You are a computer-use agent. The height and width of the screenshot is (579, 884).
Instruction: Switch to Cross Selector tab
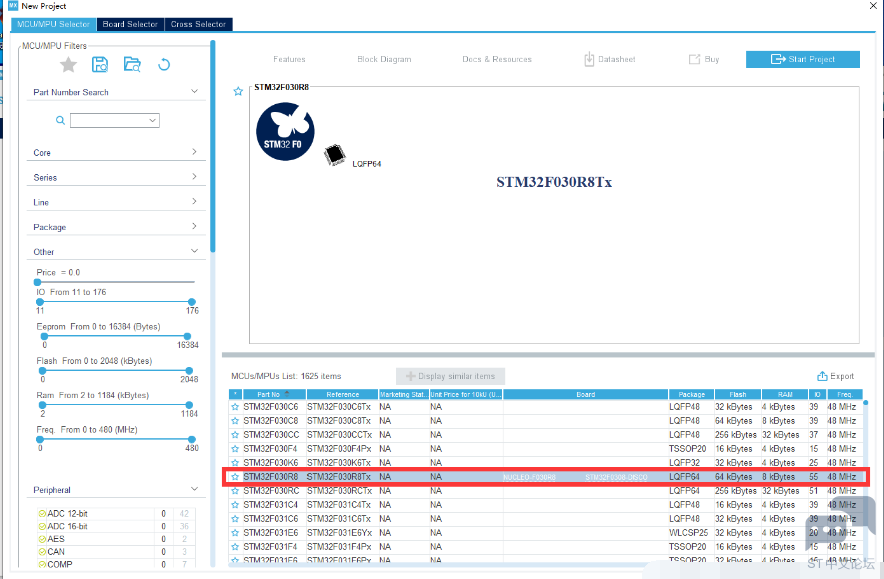point(198,24)
